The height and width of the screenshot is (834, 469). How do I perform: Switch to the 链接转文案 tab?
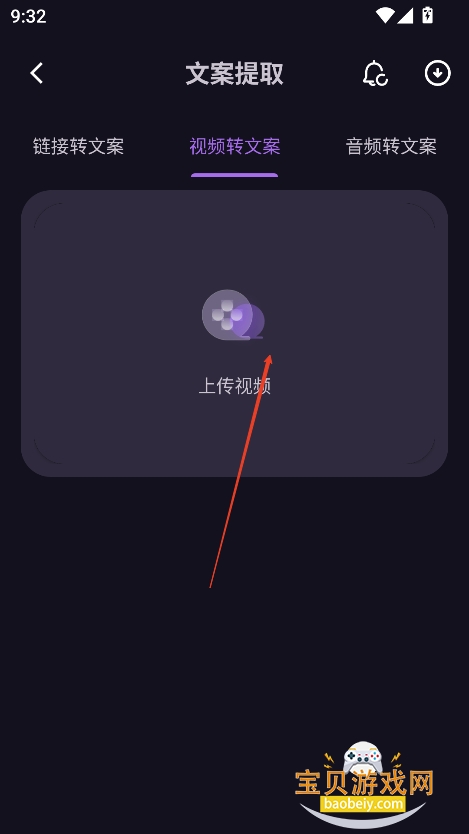pos(78,146)
